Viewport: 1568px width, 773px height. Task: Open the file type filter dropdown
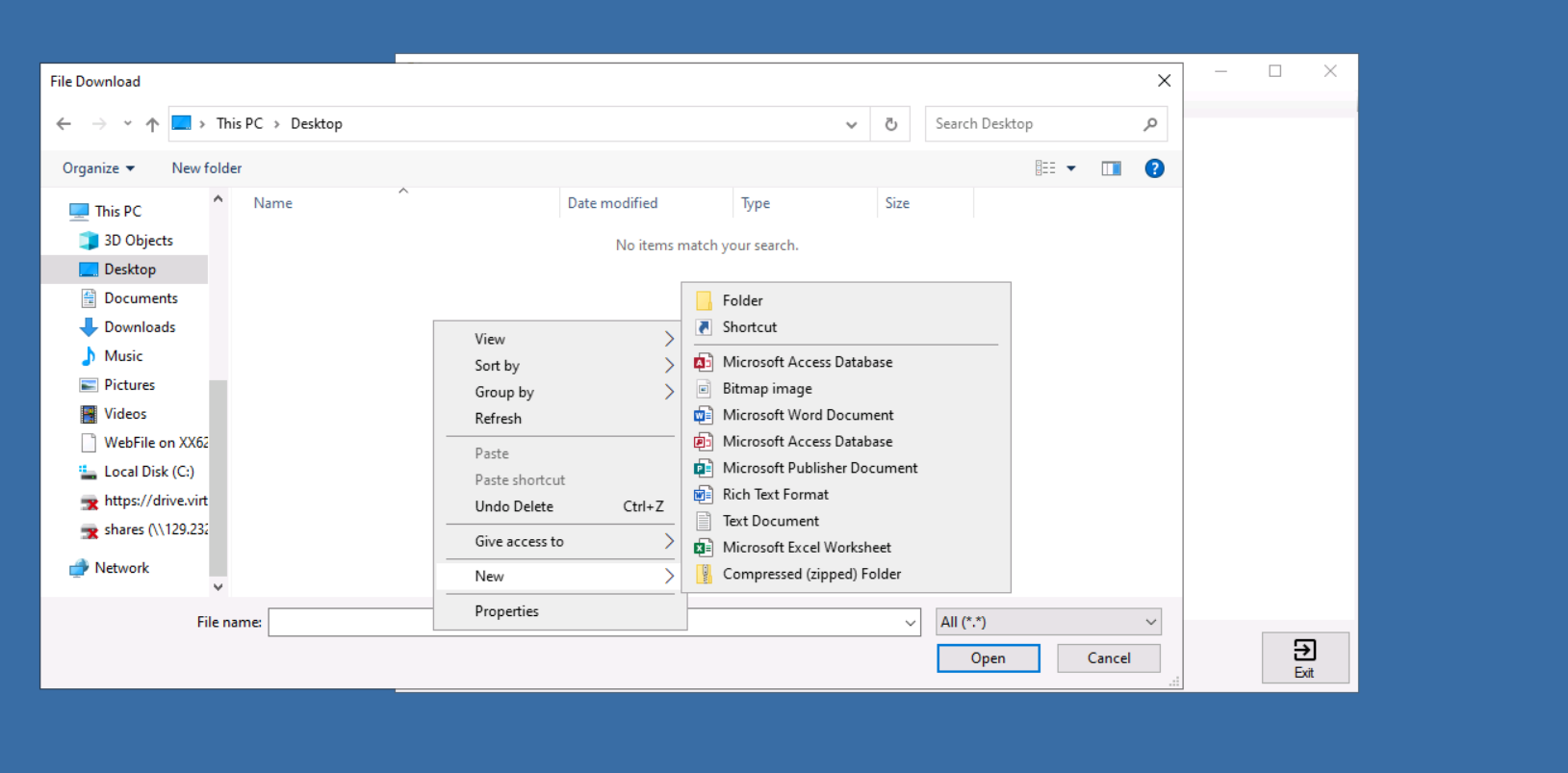[x=1047, y=622]
